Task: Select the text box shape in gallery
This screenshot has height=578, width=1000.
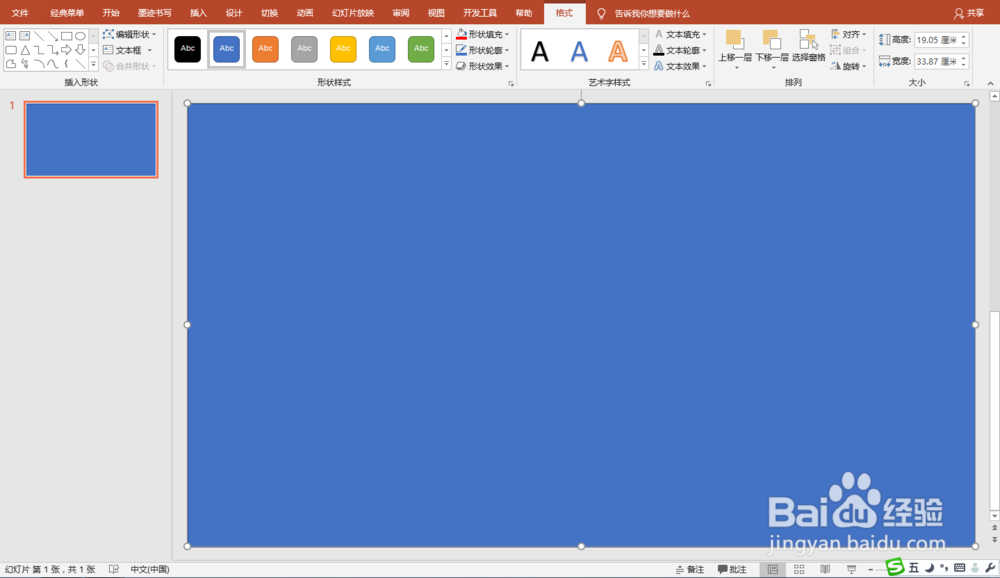Action: pyautogui.click(x=11, y=36)
